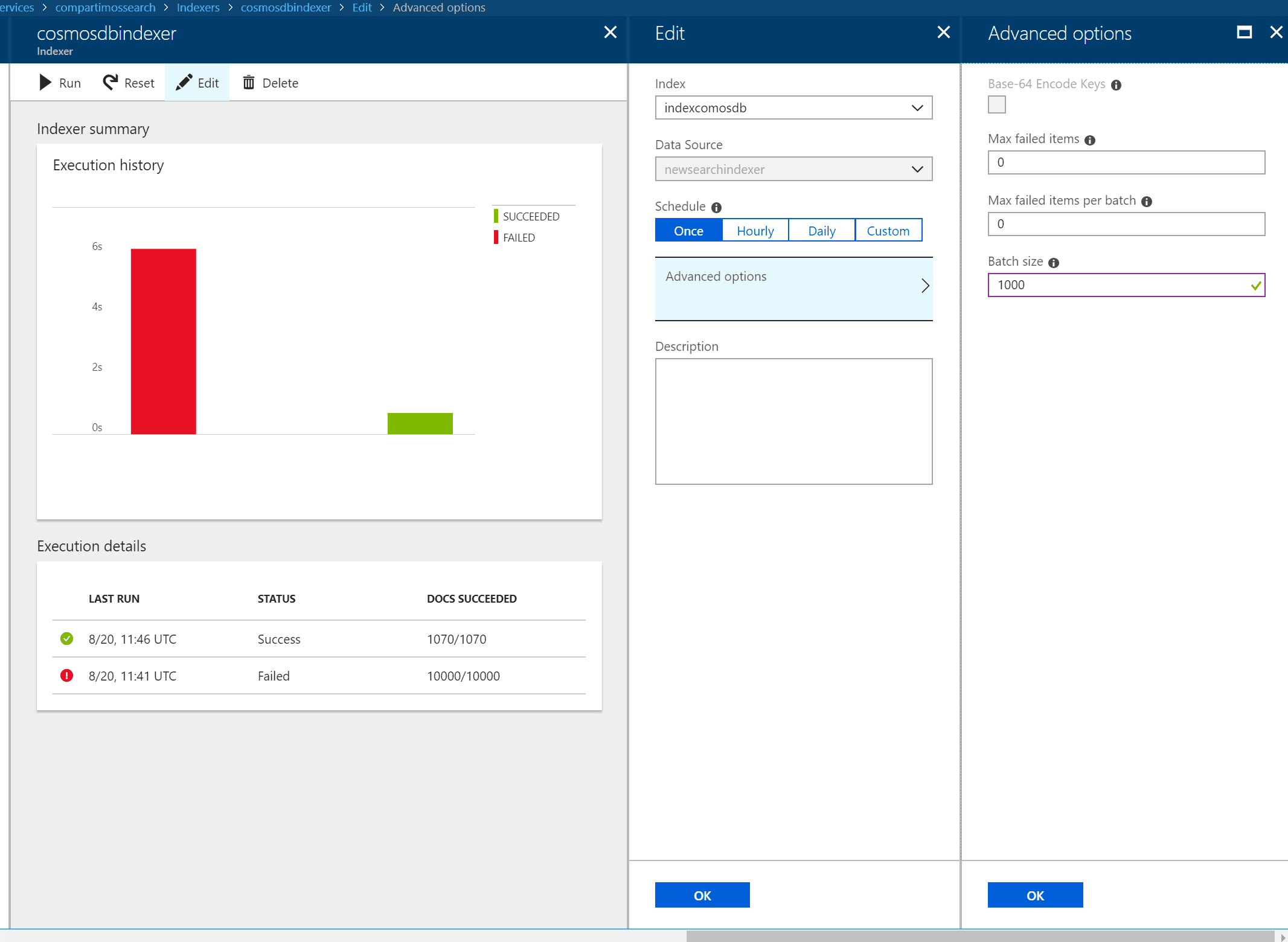This screenshot has width=1288, height=942.
Task: Click the Max failed items field
Action: 1126,162
